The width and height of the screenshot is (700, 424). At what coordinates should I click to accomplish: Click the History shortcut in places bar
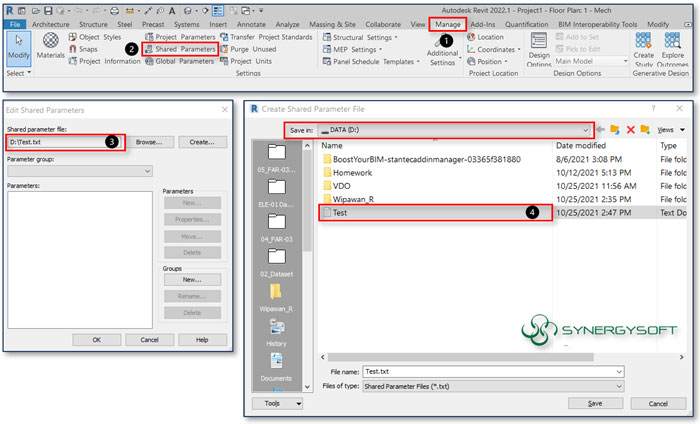tap(276, 333)
